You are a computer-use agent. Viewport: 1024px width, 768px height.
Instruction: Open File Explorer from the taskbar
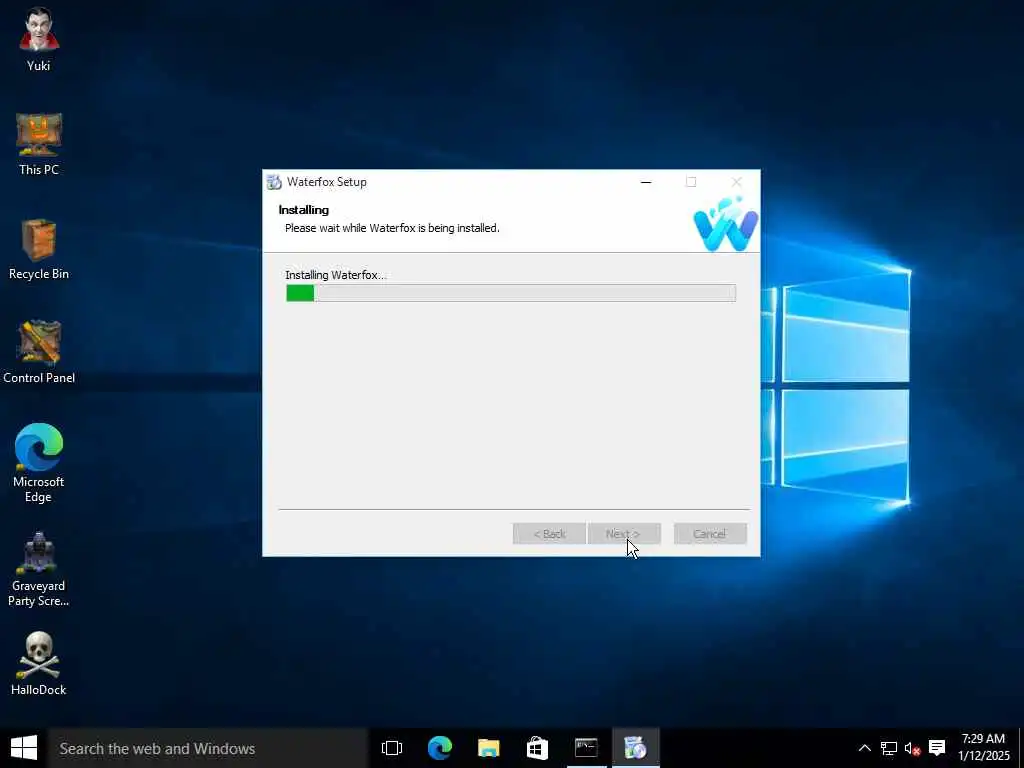pyautogui.click(x=488, y=748)
